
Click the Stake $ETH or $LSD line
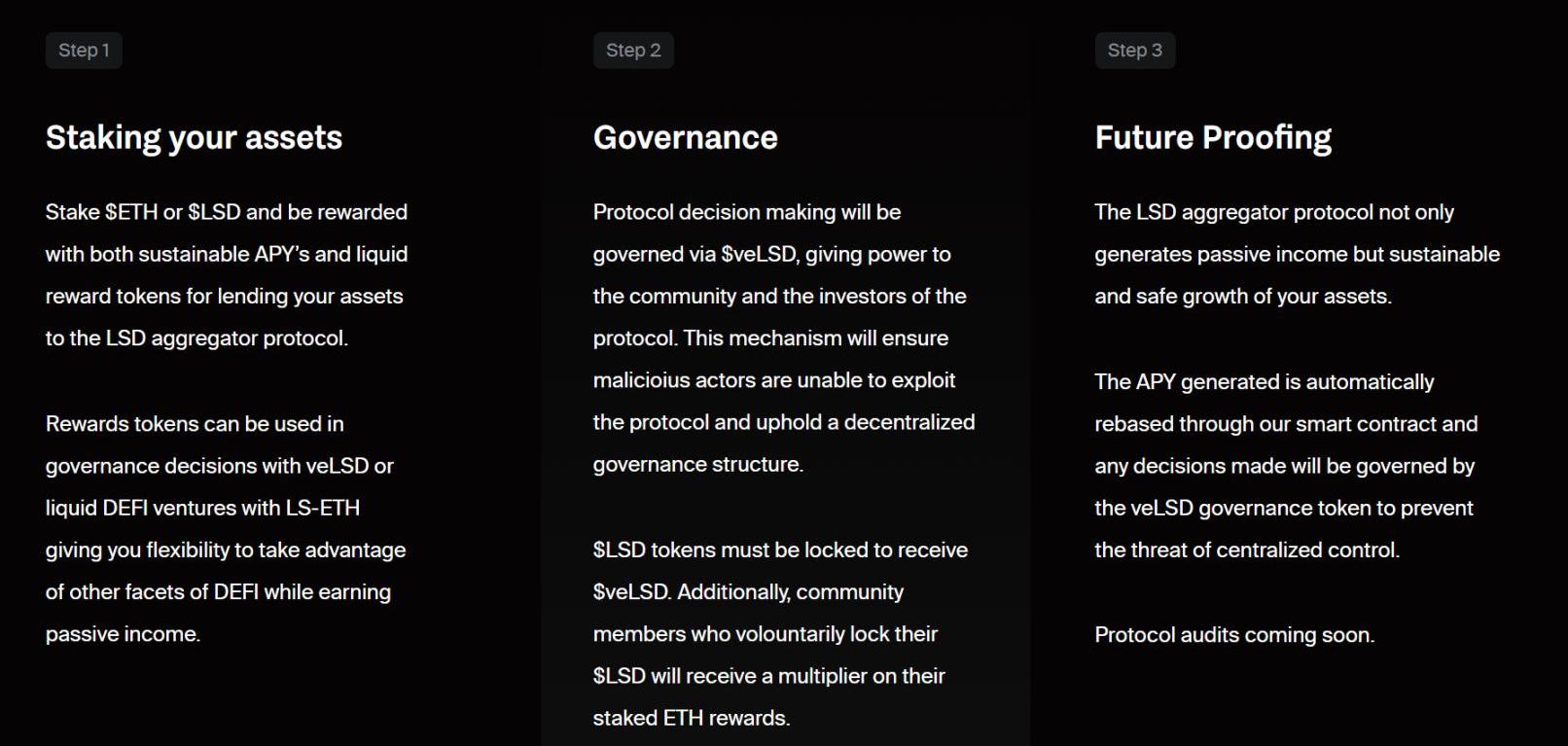(227, 212)
